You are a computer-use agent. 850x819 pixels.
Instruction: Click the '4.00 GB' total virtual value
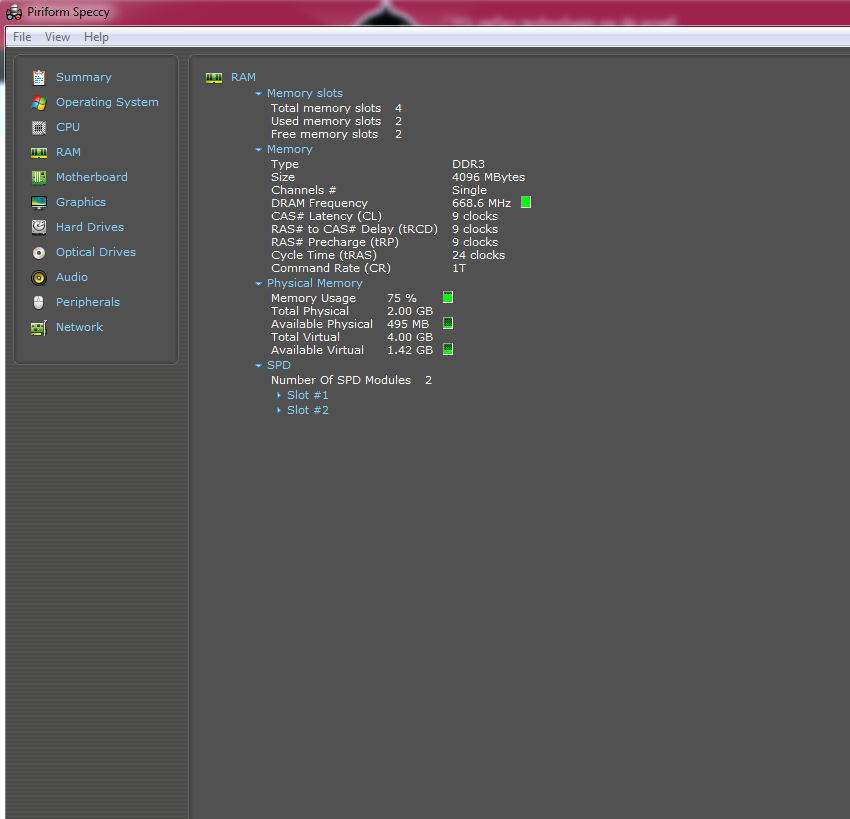click(410, 337)
